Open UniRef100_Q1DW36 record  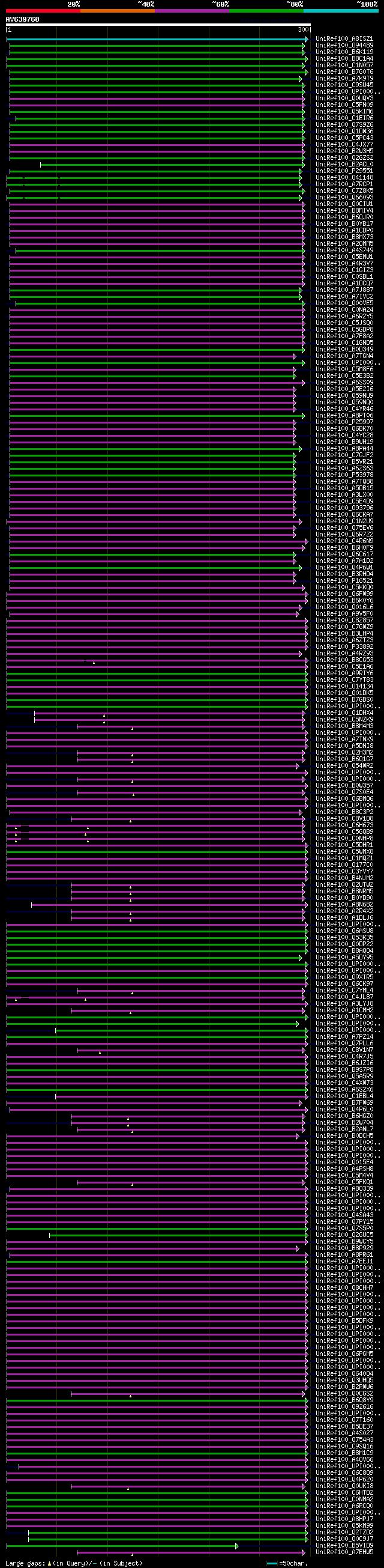[344, 132]
